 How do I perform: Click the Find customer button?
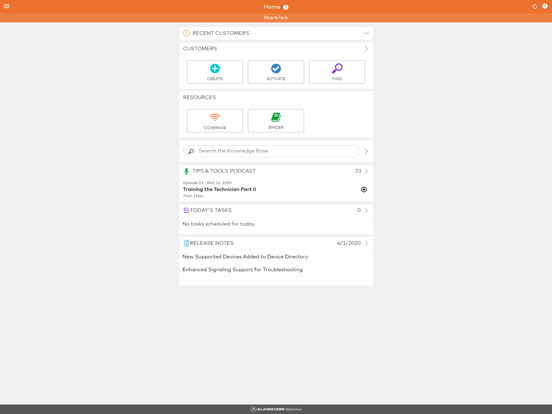click(x=337, y=72)
